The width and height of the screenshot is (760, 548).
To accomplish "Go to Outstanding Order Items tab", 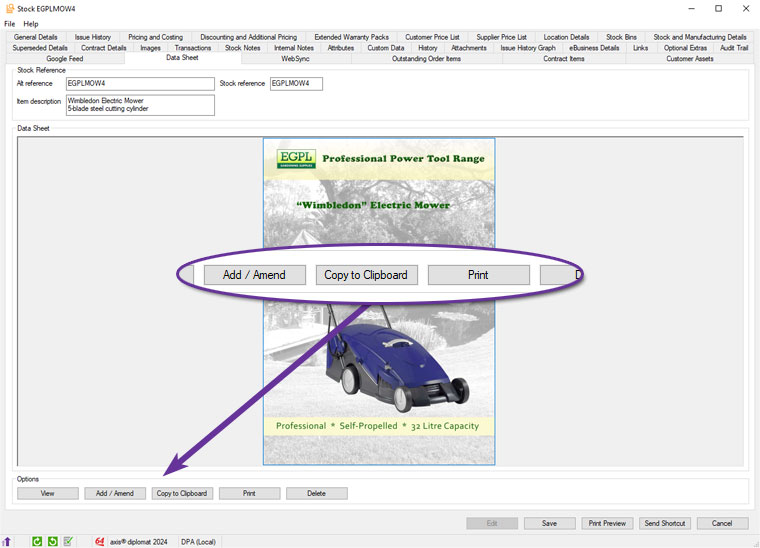I will (x=427, y=59).
